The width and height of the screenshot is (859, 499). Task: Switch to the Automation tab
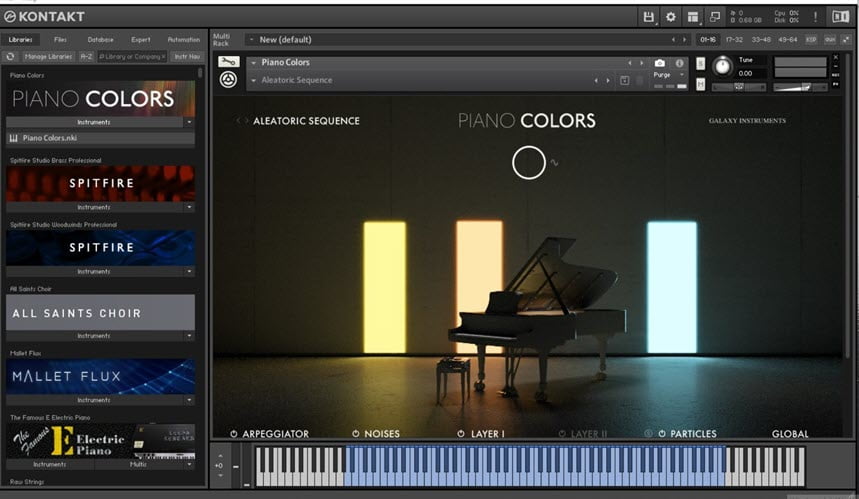184,39
